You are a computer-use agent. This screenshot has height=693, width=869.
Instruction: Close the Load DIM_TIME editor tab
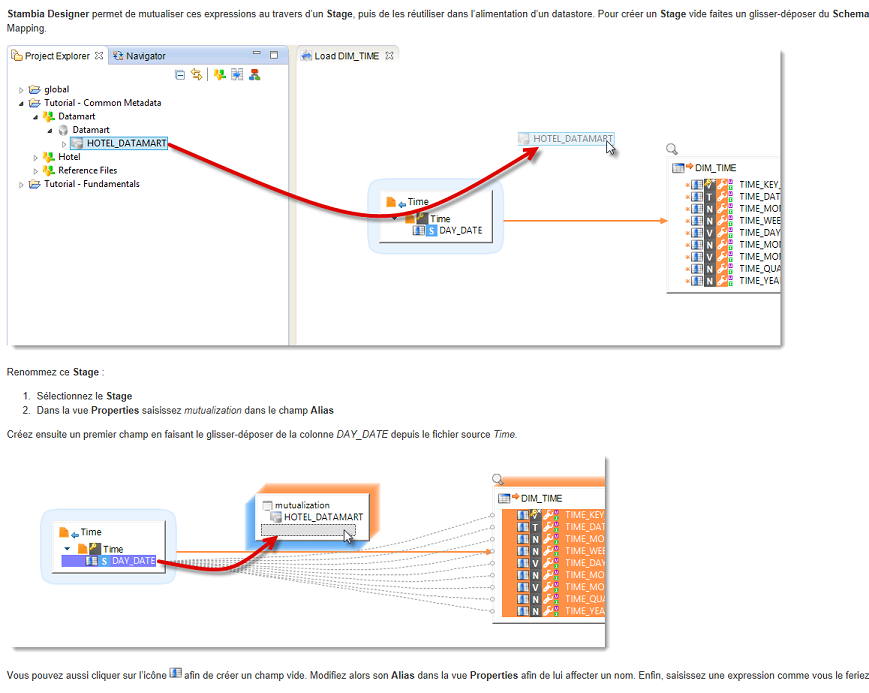point(390,55)
